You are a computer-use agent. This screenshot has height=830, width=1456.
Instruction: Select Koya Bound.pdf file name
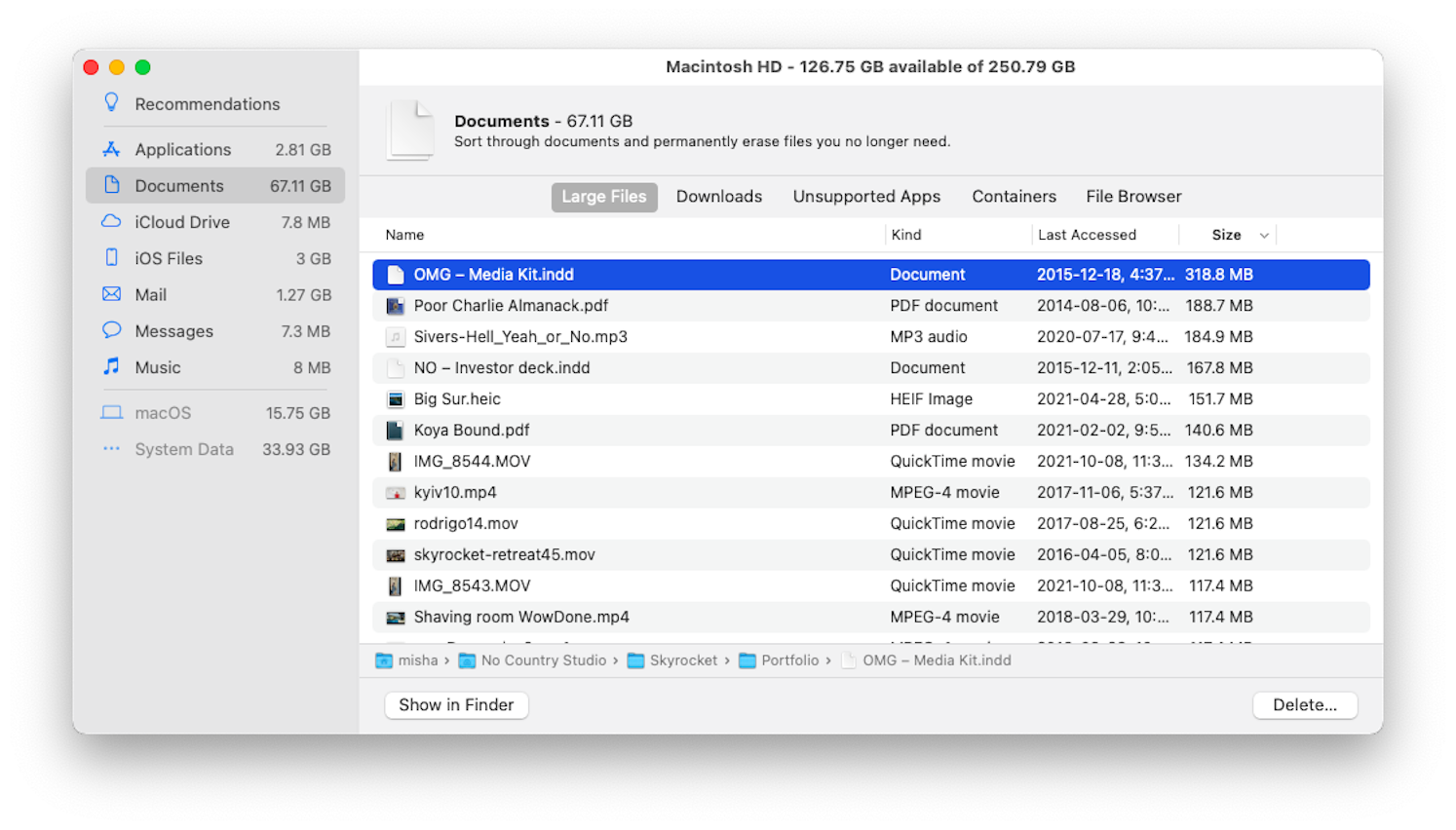pos(472,431)
